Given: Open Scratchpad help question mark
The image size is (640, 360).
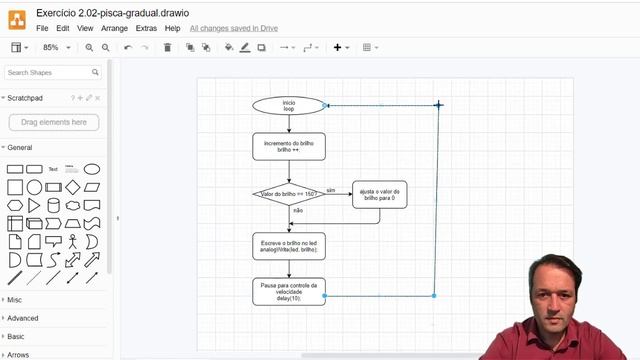Looking at the screenshot, I should (x=73, y=98).
